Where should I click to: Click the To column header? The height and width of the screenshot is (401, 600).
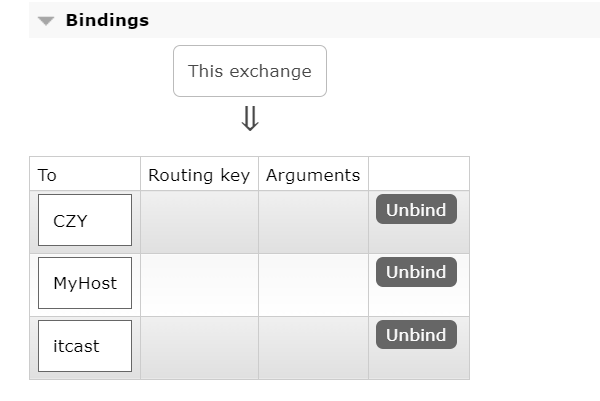(x=84, y=175)
